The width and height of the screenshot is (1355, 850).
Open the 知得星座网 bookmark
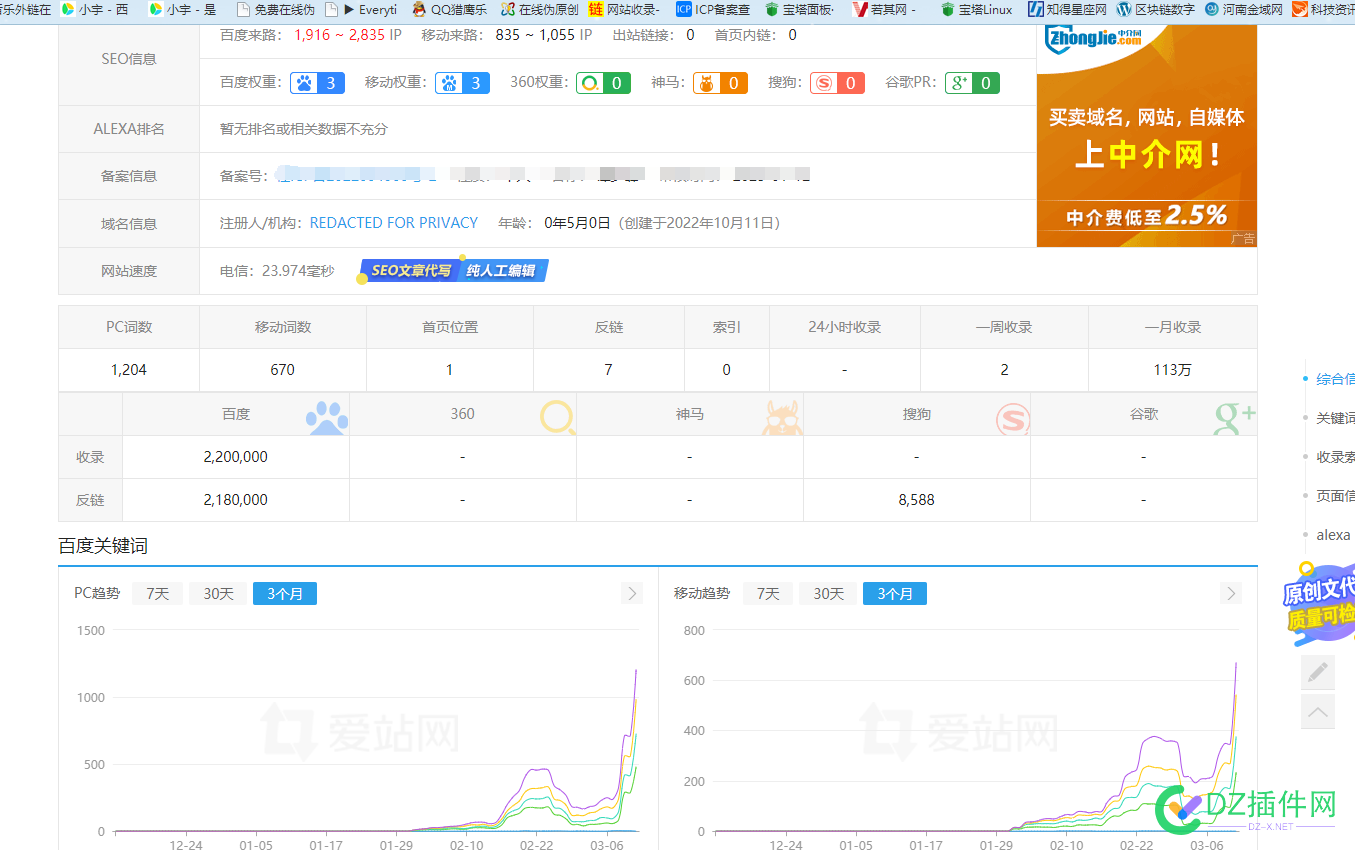(x=1068, y=9)
